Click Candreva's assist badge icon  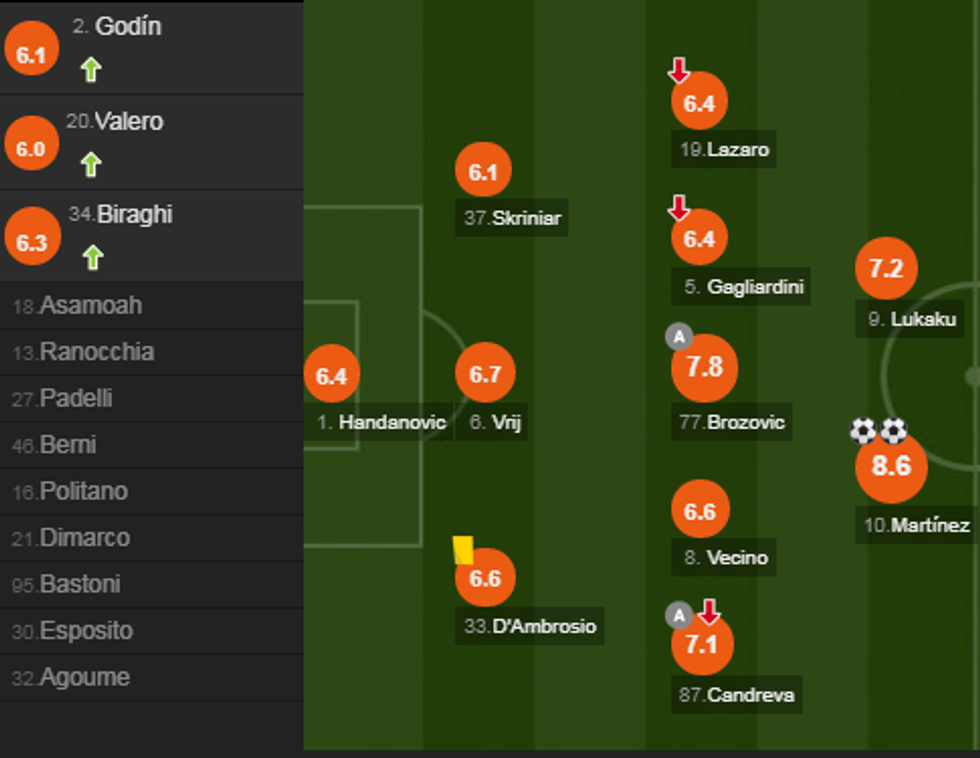click(x=679, y=615)
